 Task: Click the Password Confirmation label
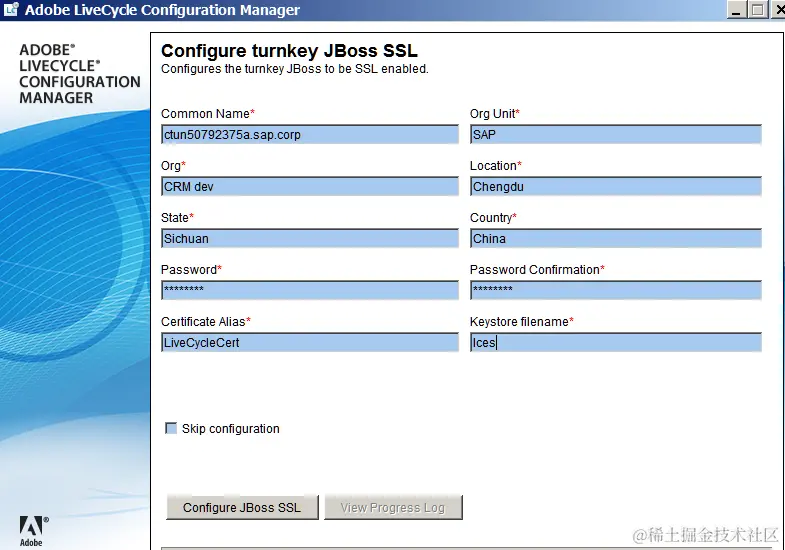pyautogui.click(x=537, y=270)
